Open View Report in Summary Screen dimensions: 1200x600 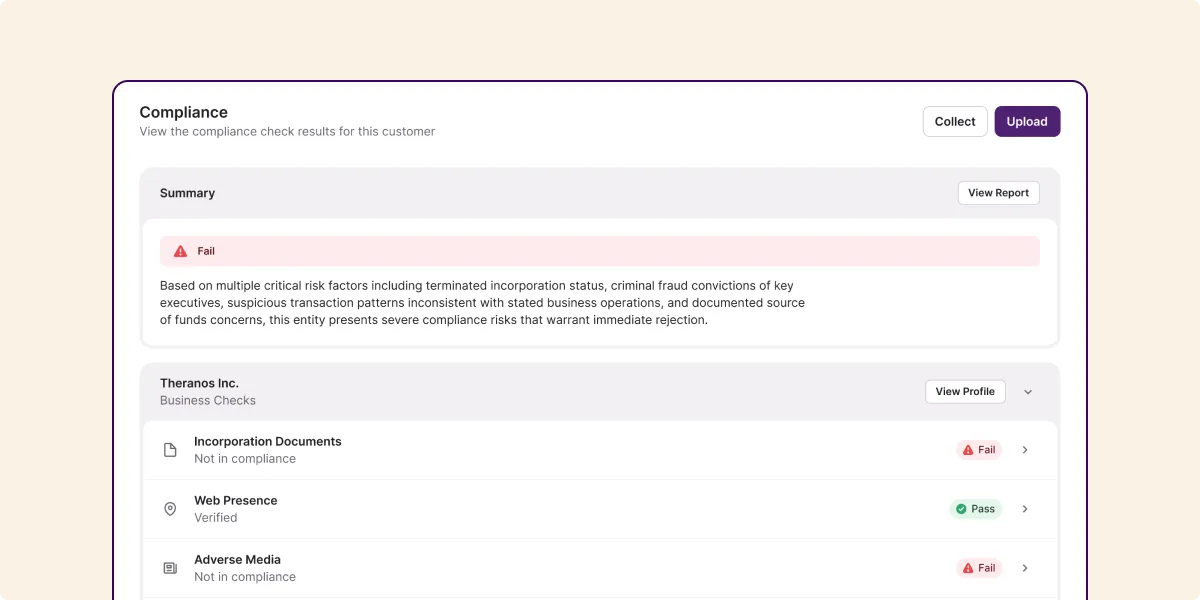click(998, 193)
